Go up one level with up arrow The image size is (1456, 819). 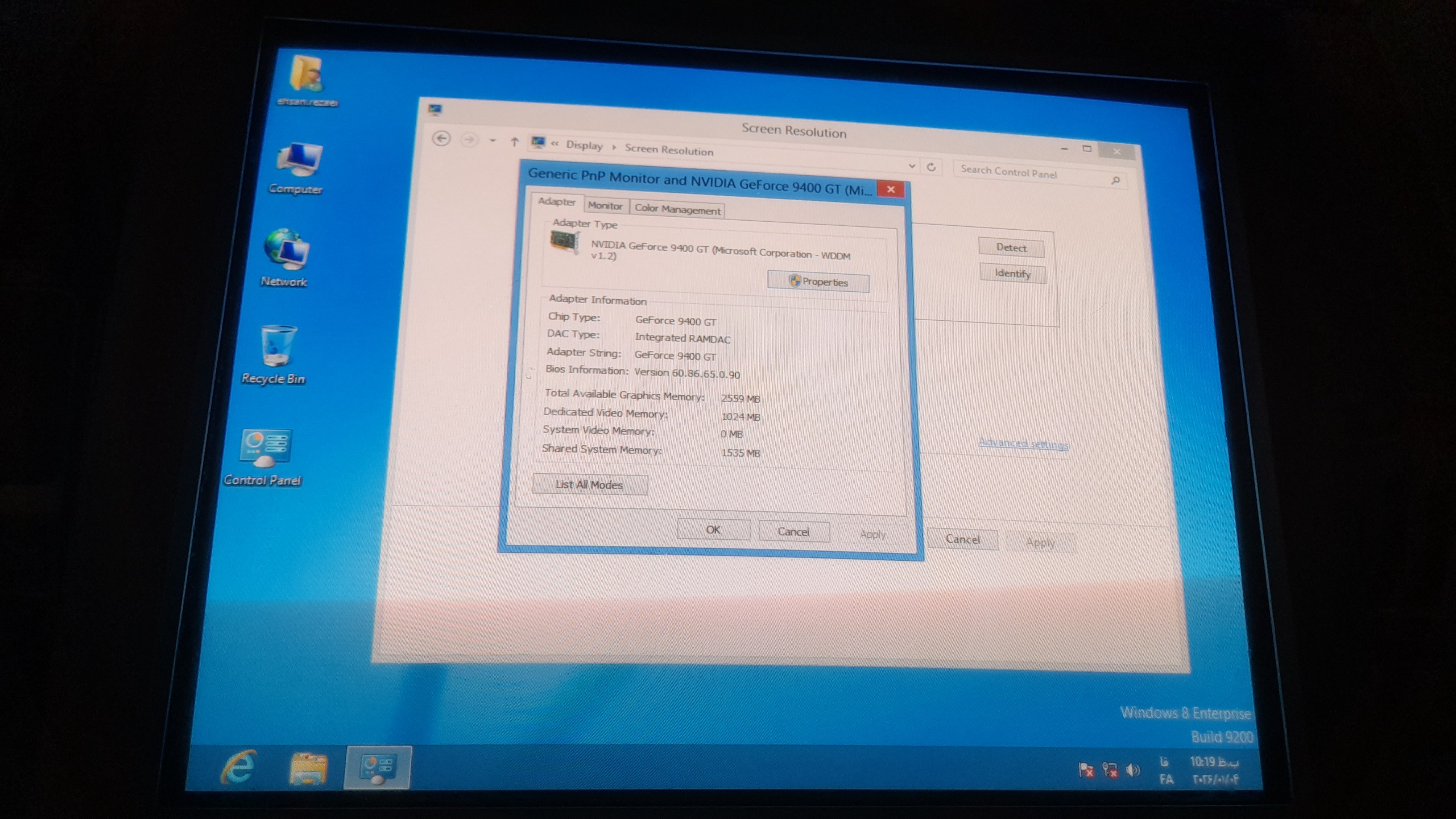[x=514, y=142]
